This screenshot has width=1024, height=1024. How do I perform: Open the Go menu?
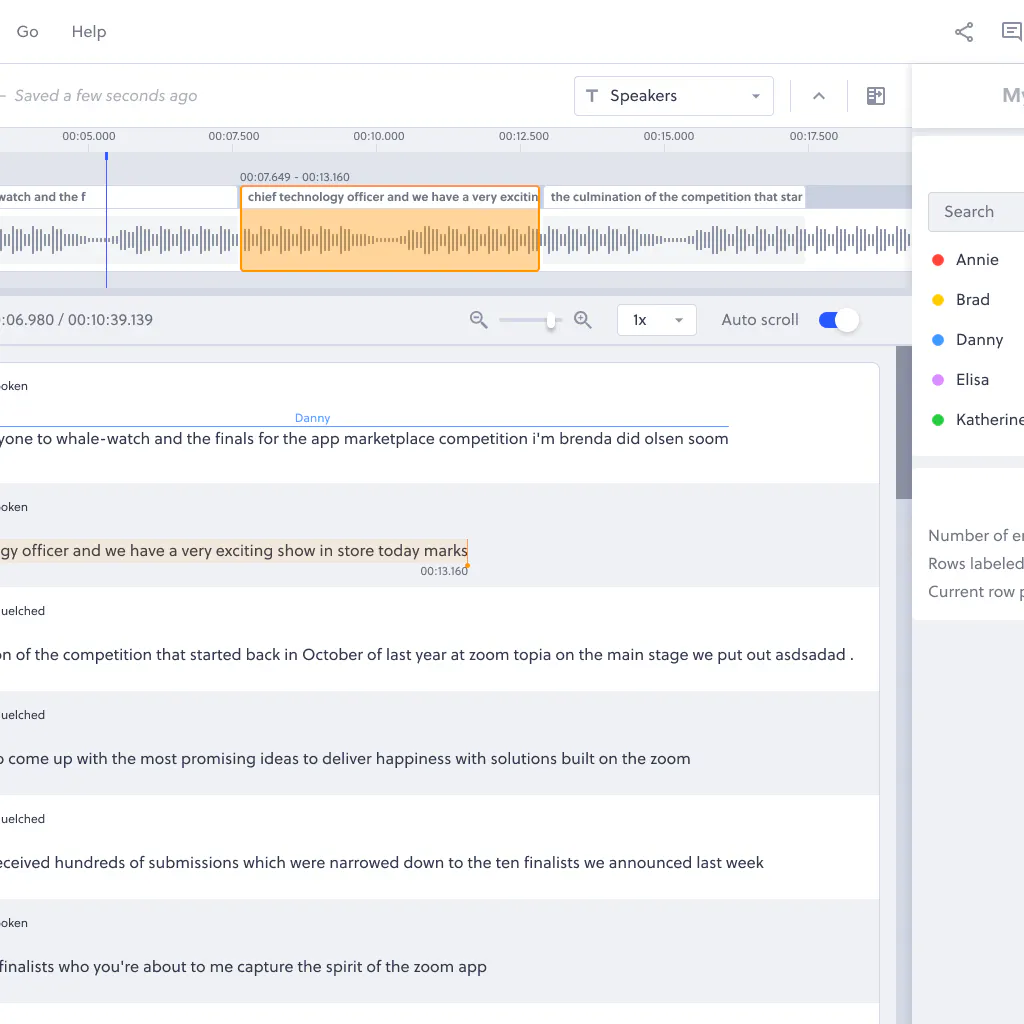click(28, 32)
